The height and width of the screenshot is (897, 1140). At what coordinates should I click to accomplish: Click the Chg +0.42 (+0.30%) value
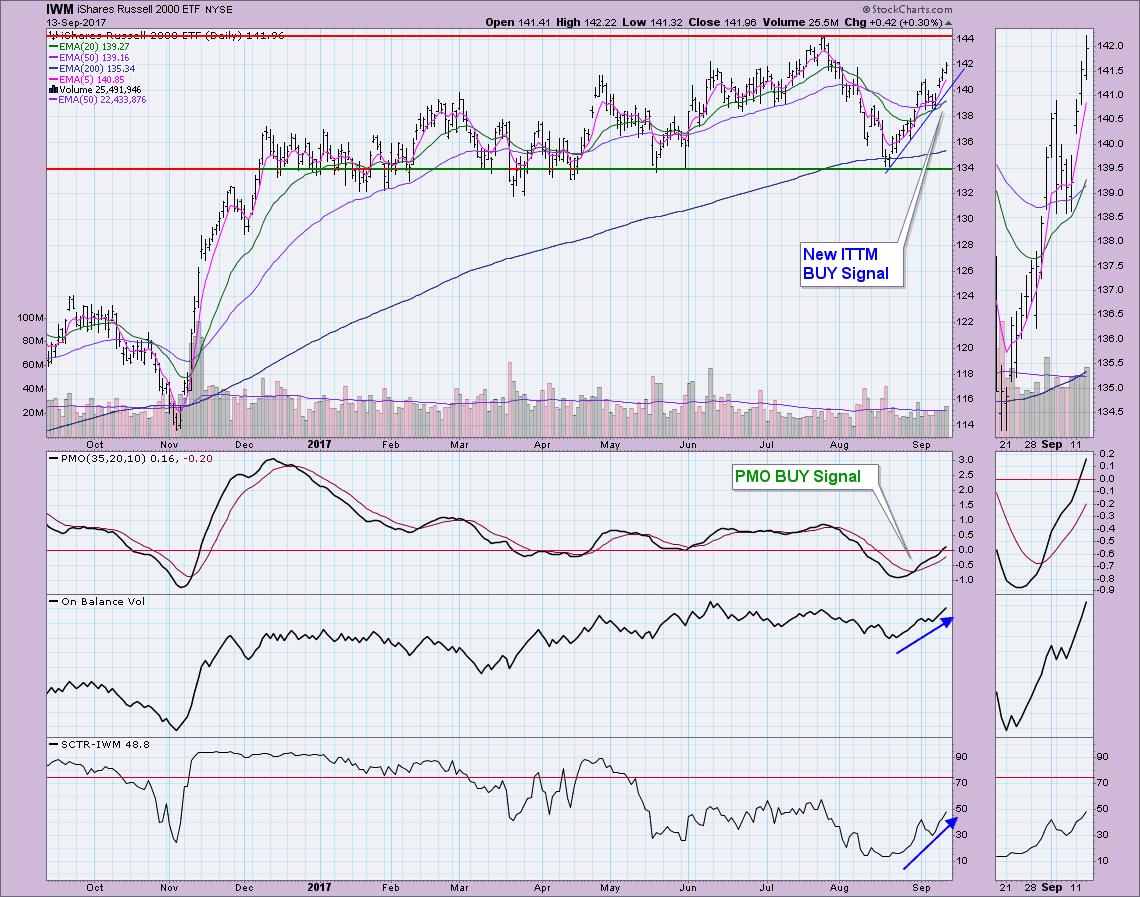900,21
